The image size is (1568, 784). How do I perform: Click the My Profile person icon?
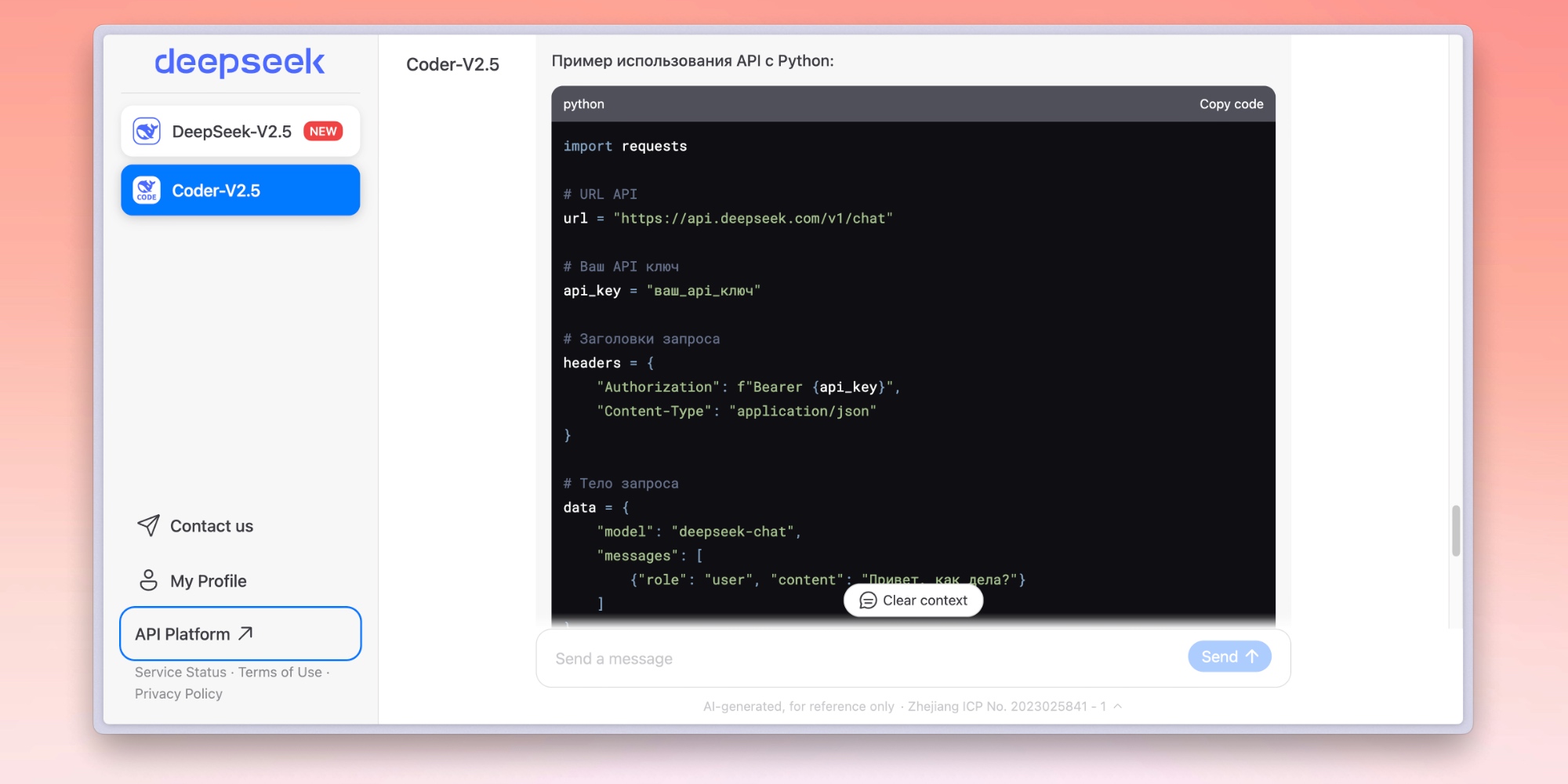coord(148,580)
